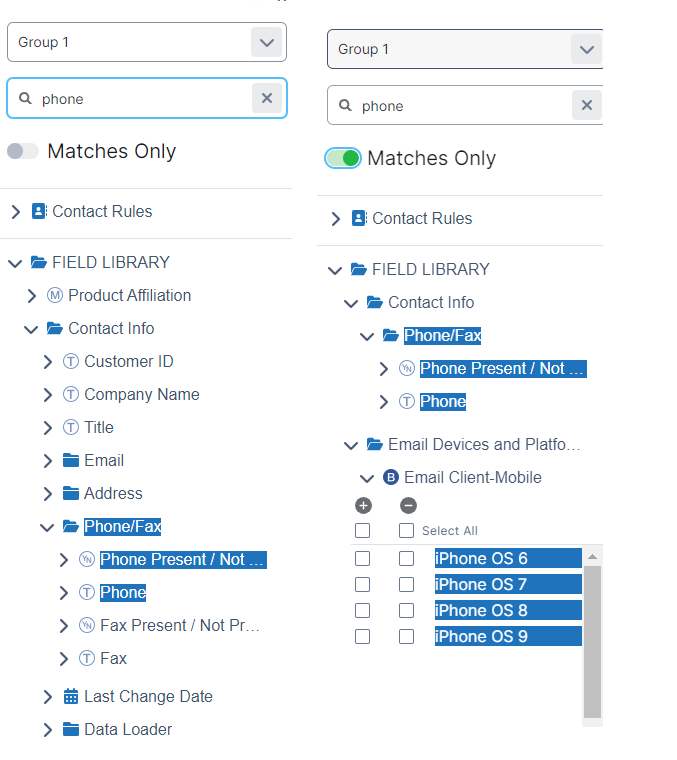
Task: Click the Data Loader folder icon
Action: (x=71, y=730)
